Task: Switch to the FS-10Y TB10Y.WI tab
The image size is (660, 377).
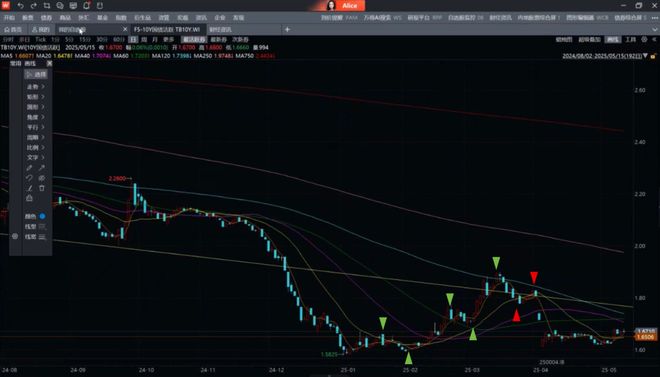Action: click(x=167, y=29)
